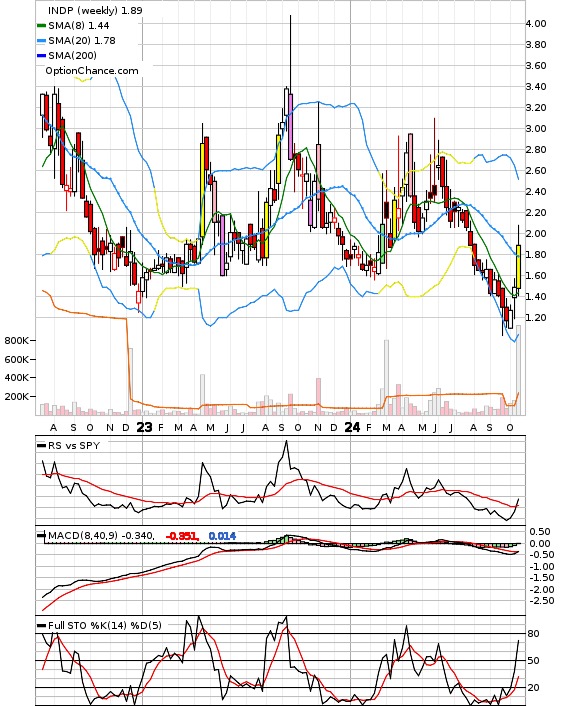Click the MACD -2.50 axis label
The width and height of the screenshot is (566, 706).
[x=540, y=601]
